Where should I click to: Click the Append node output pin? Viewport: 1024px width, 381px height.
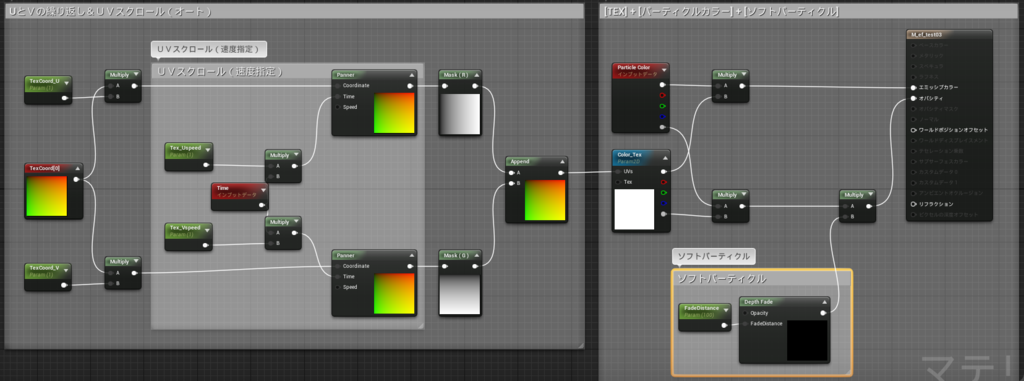[561, 173]
